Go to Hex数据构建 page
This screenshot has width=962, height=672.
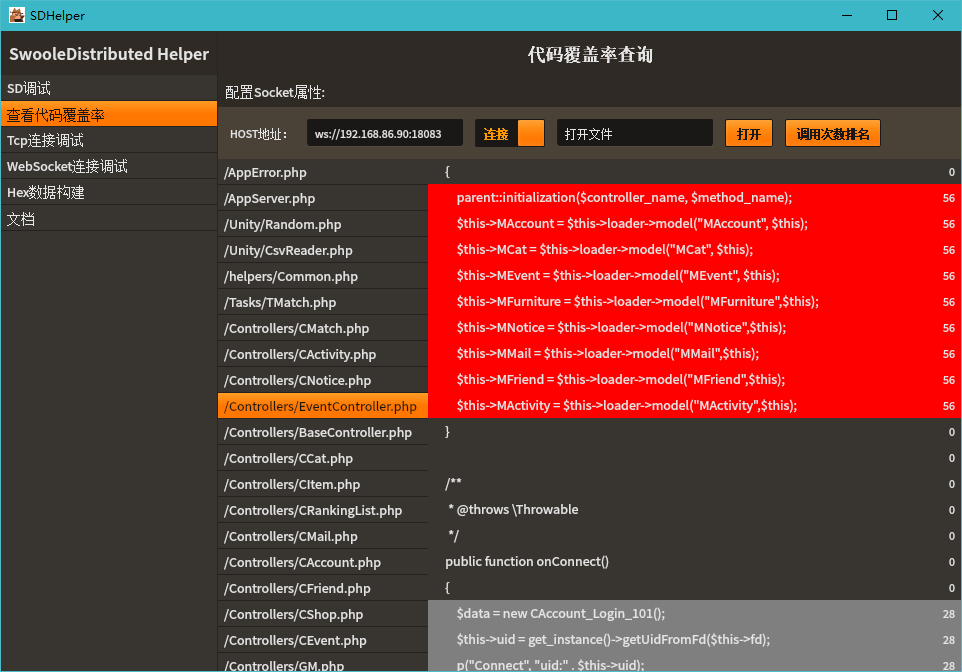tap(108, 192)
